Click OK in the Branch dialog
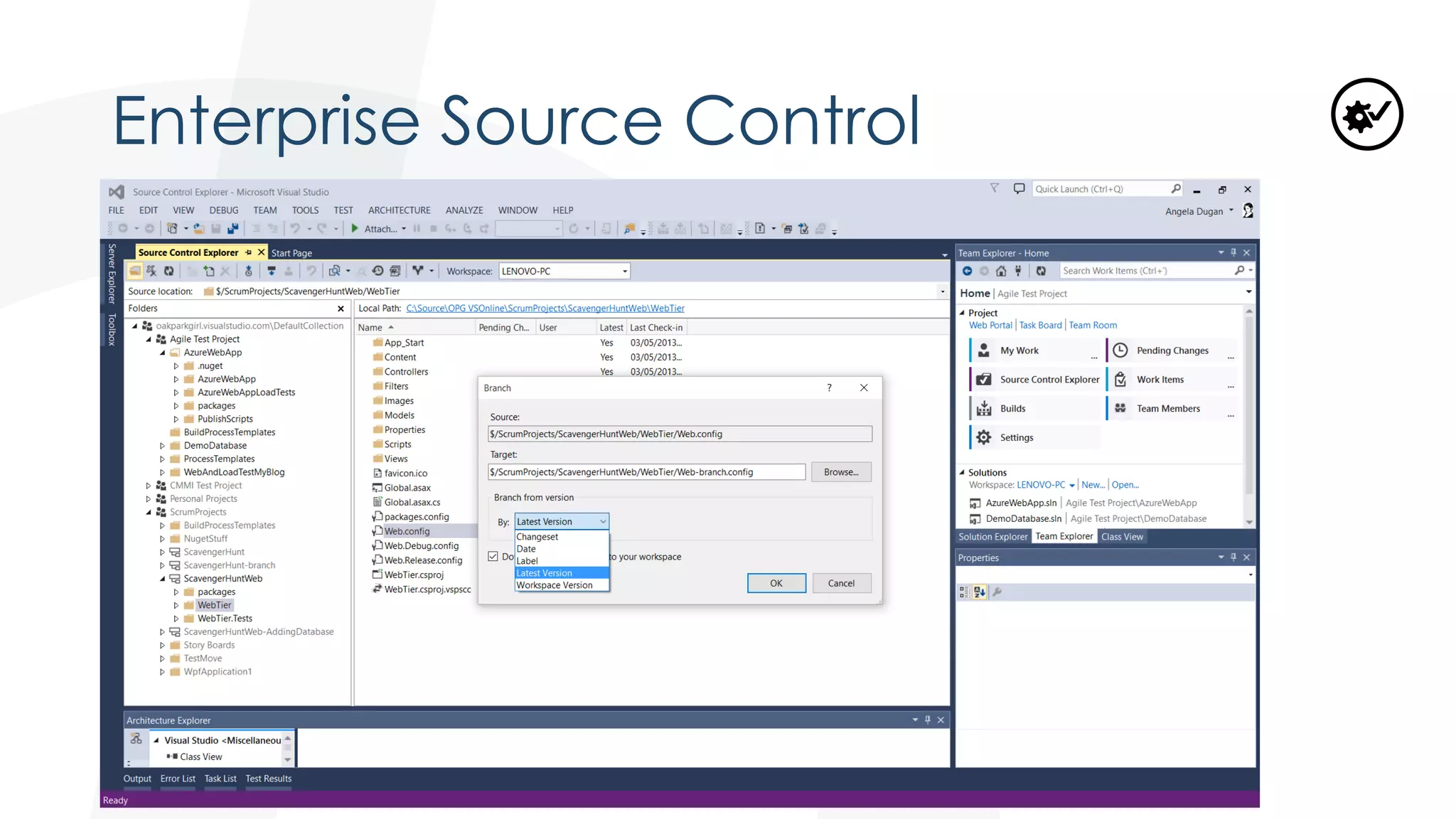The width and height of the screenshot is (1456, 819). pyautogui.click(x=776, y=583)
